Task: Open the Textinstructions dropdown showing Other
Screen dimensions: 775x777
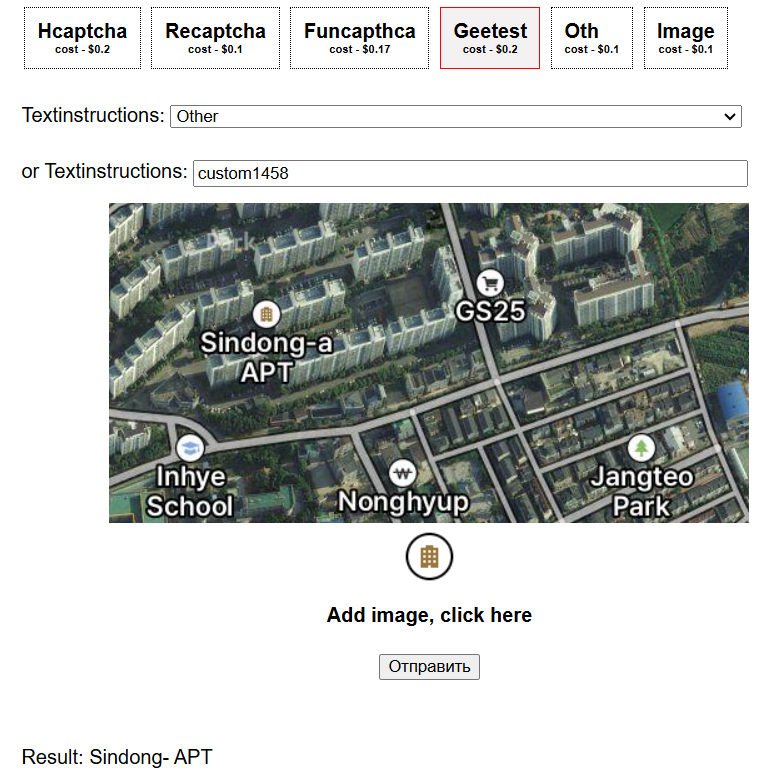Action: tap(456, 116)
